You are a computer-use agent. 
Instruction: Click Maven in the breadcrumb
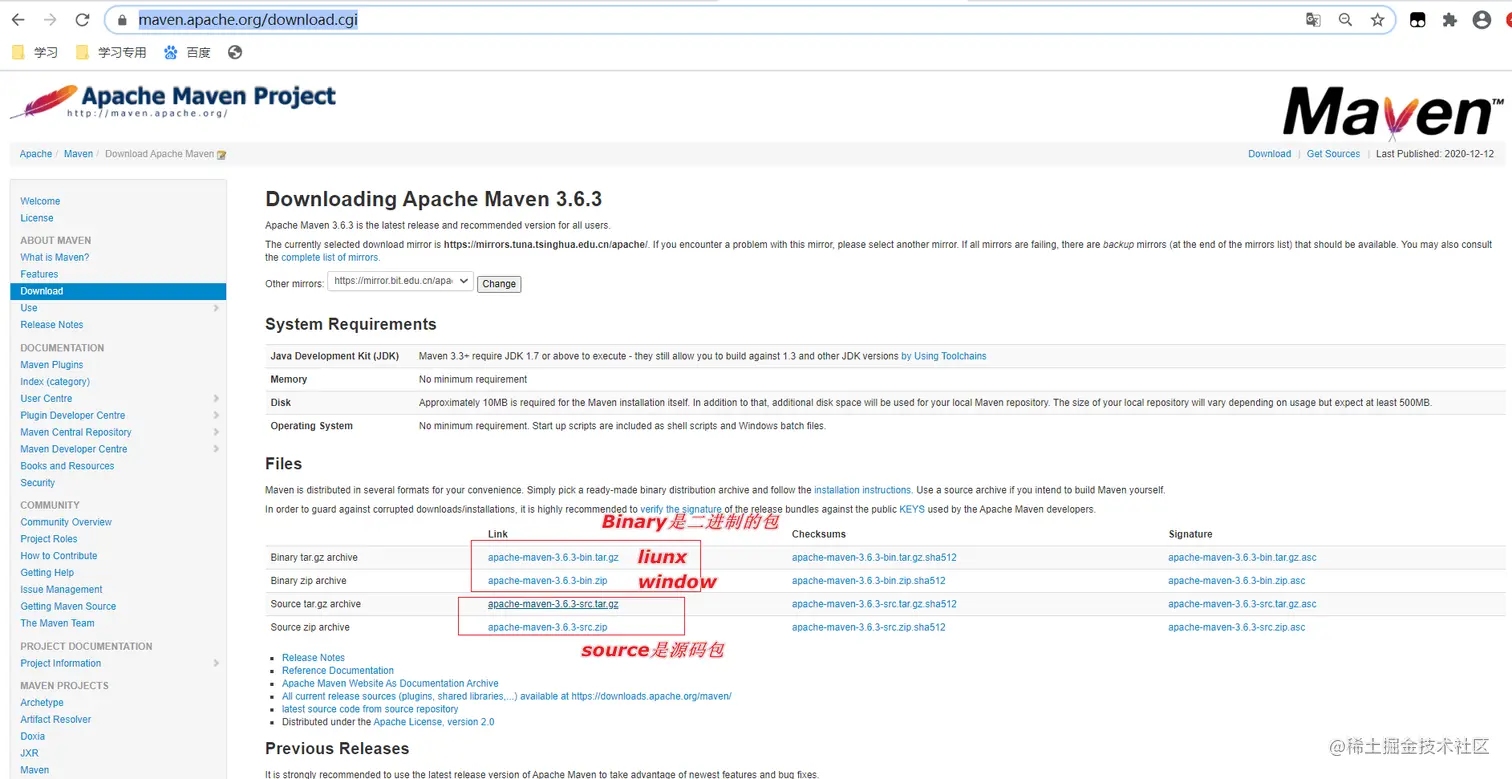coord(78,154)
